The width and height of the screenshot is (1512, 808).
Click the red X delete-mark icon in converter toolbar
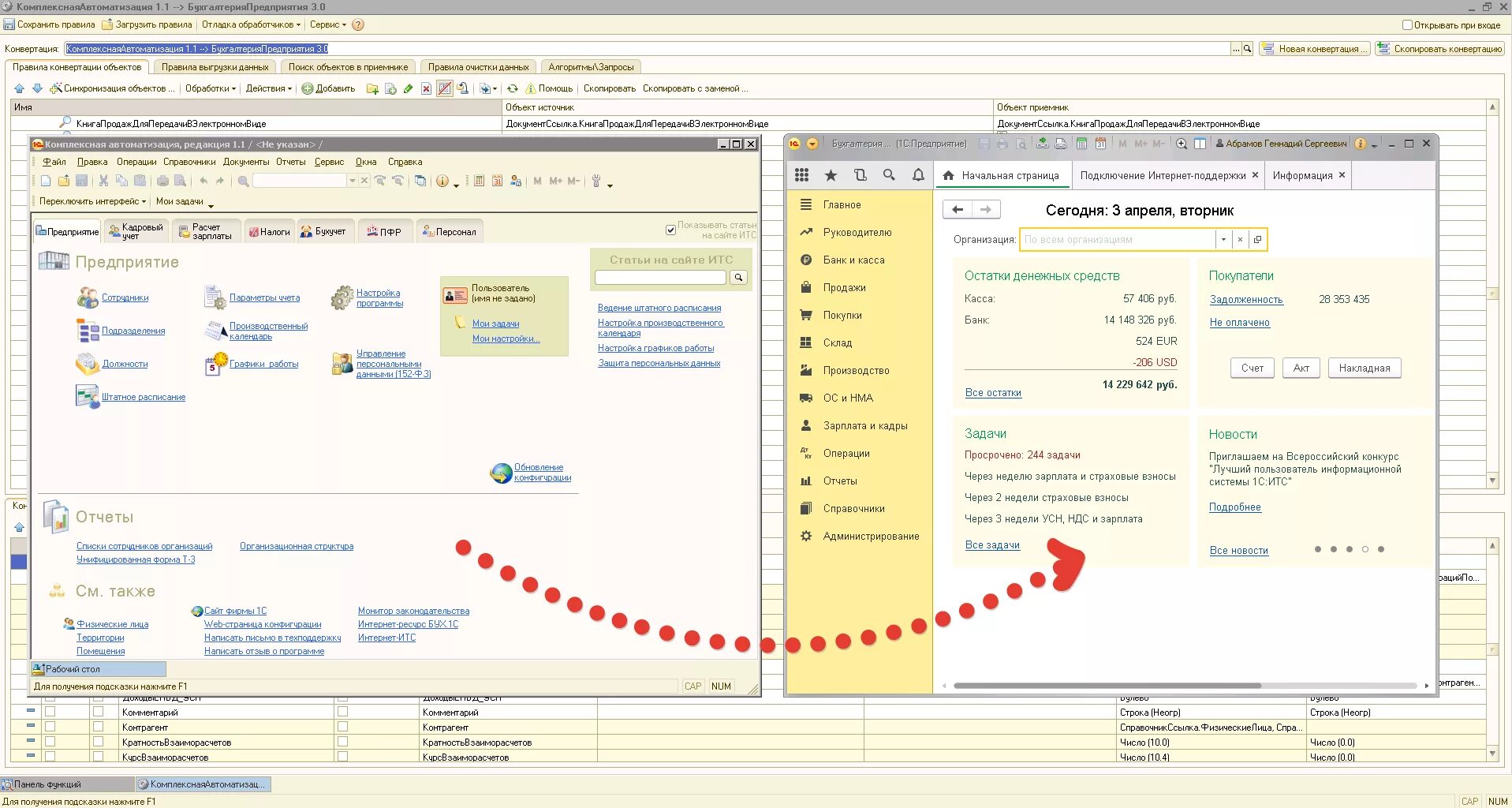click(426, 88)
